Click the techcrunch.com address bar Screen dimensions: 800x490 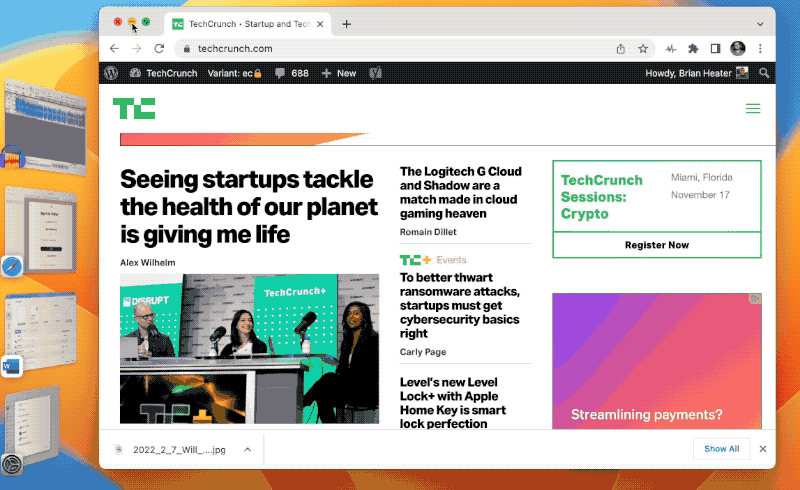tap(390, 48)
